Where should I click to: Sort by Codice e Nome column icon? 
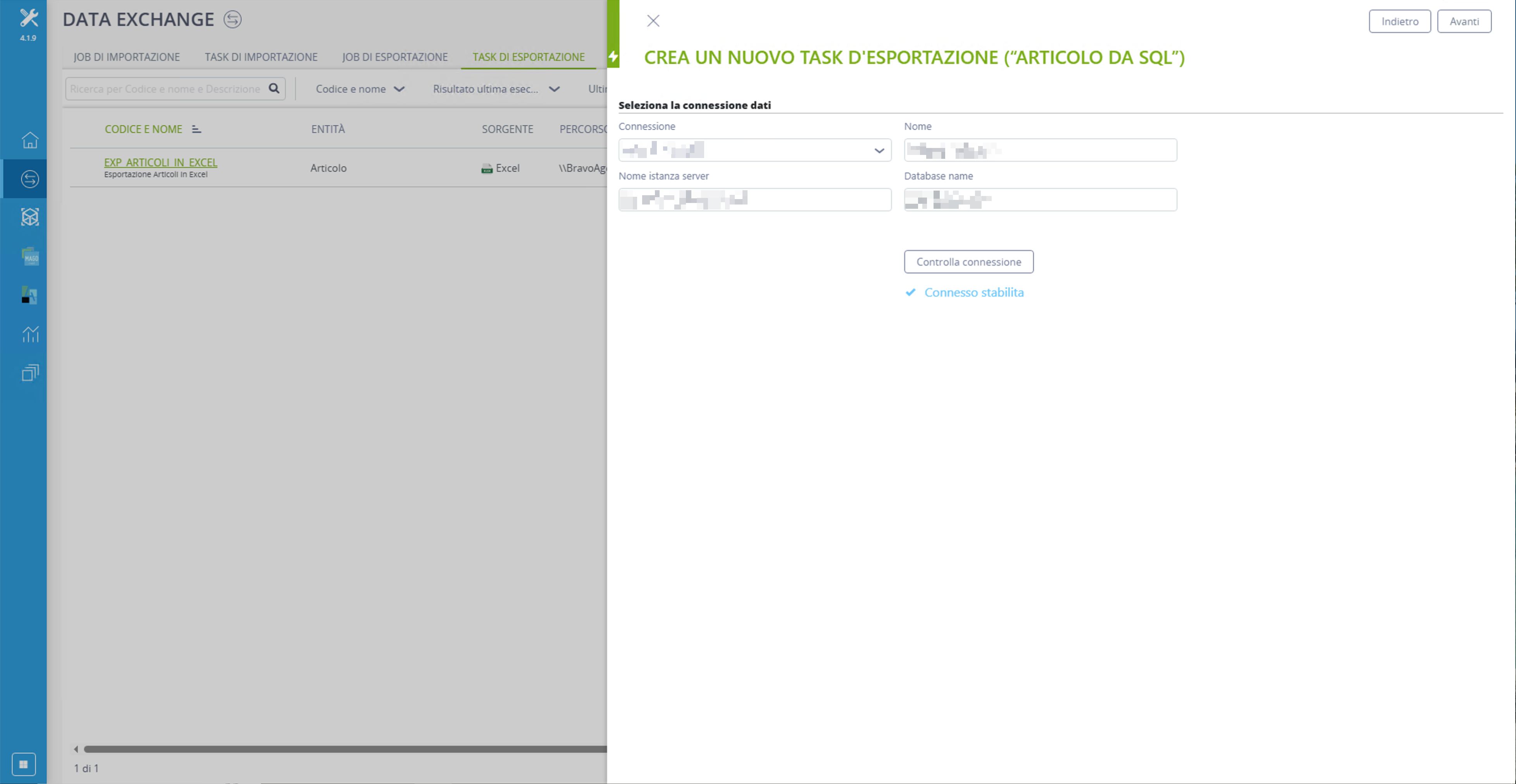196,129
